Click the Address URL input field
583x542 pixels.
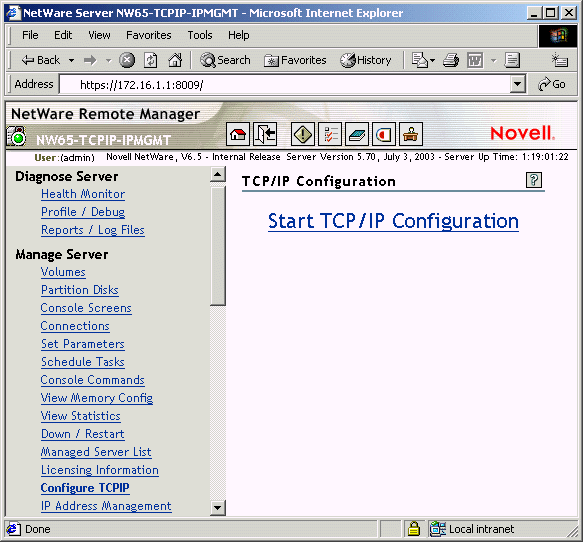[284, 84]
